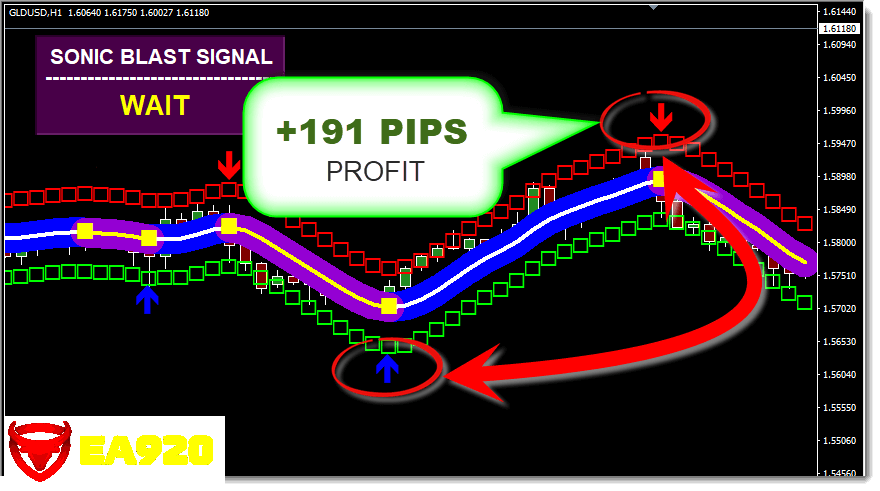Select the leftmost yellow square marker
The image size is (880, 491).
tap(85, 231)
